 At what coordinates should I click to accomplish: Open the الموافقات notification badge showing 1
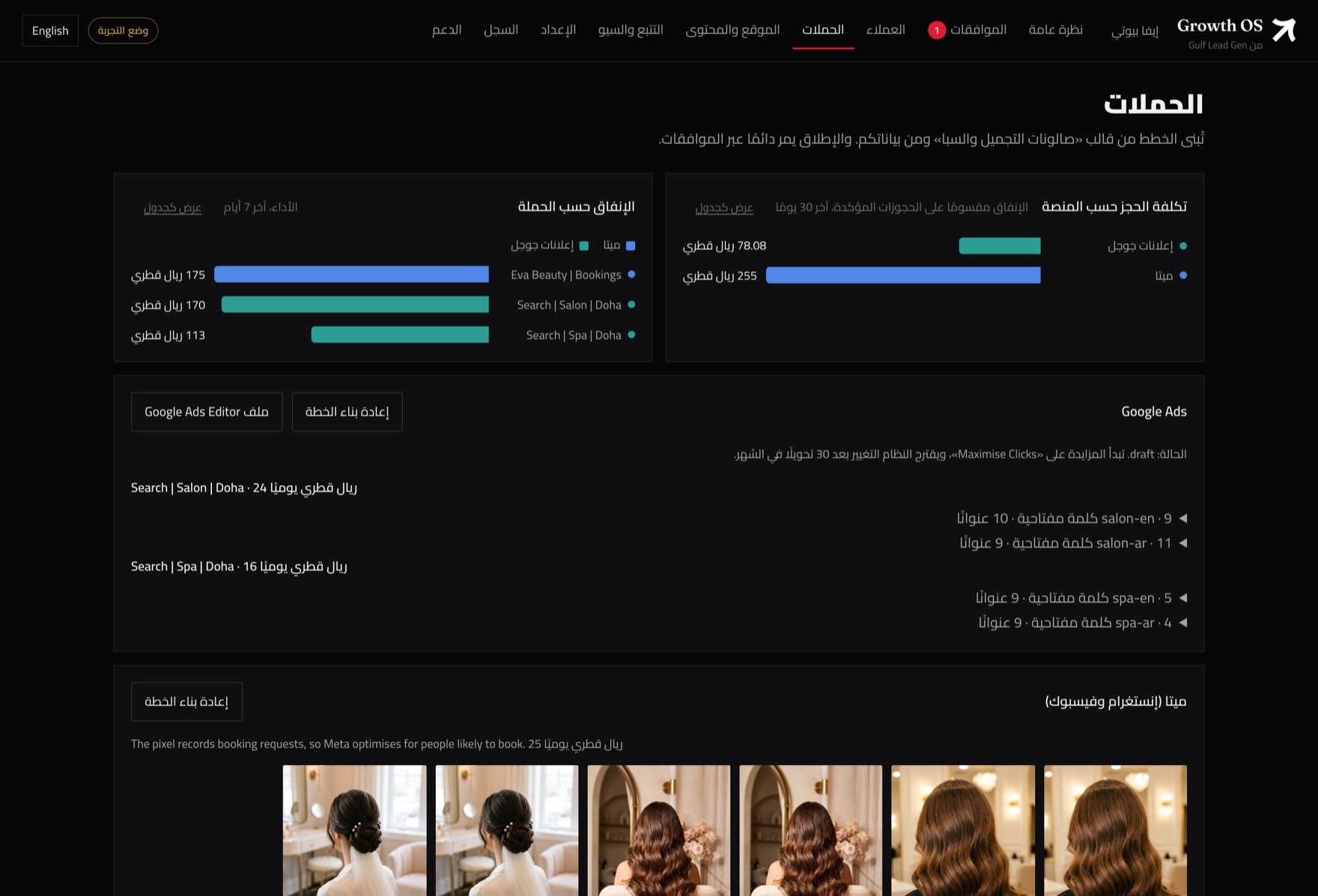point(936,30)
